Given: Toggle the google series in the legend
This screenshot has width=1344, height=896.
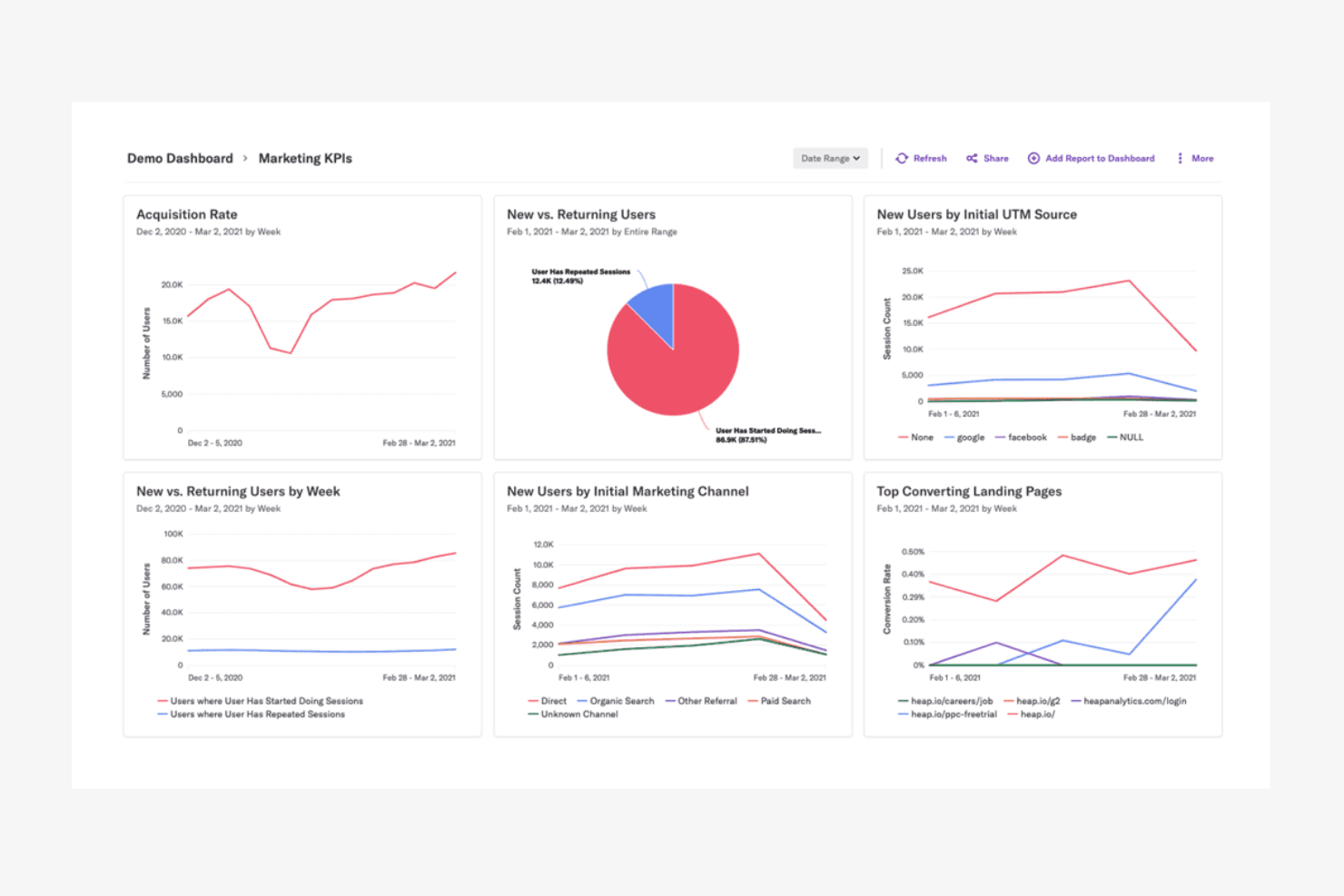Looking at the screenshot, I should [964, 438].
